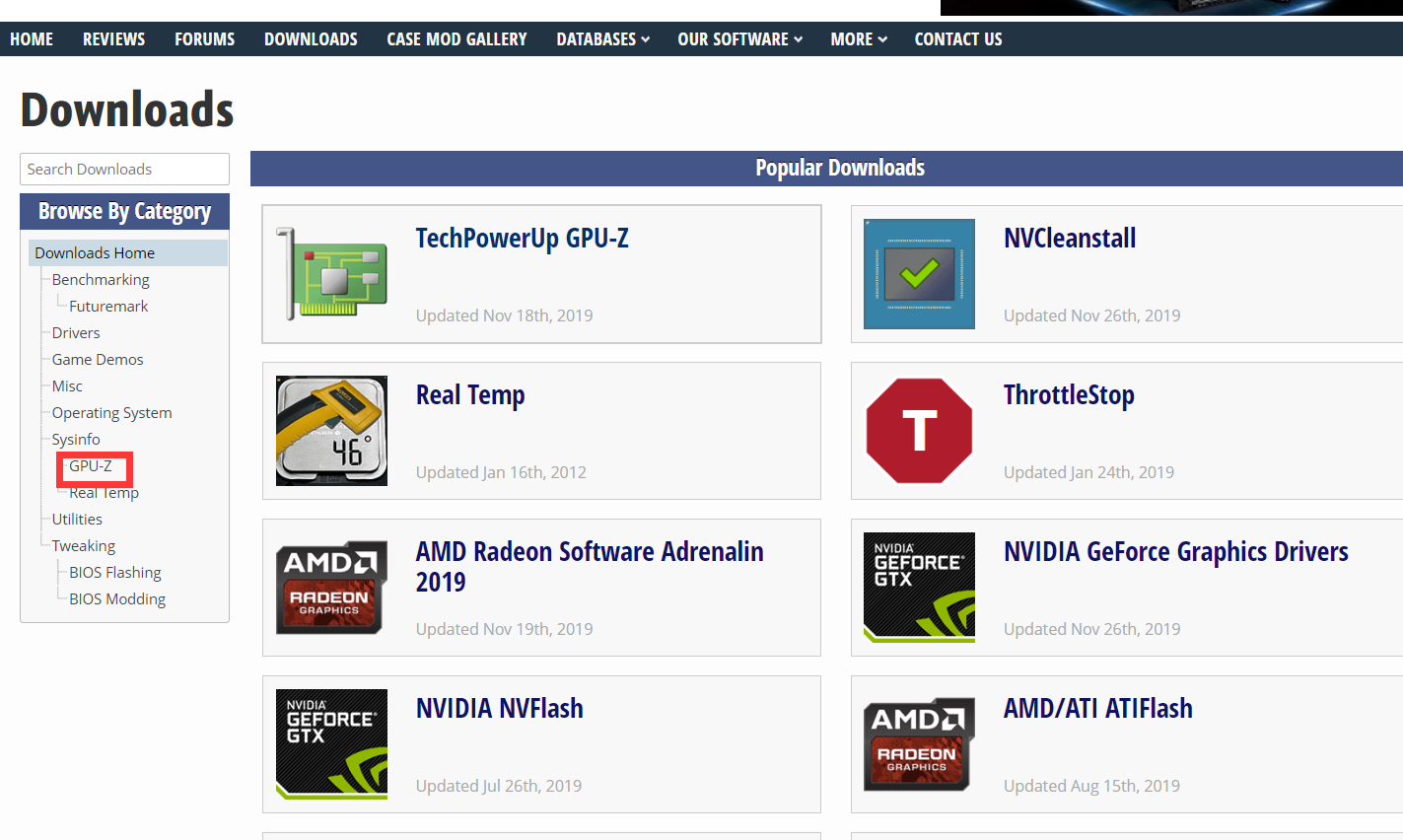Open AMD Radeon Software Adrenalin 2019 link

point(590,567)
